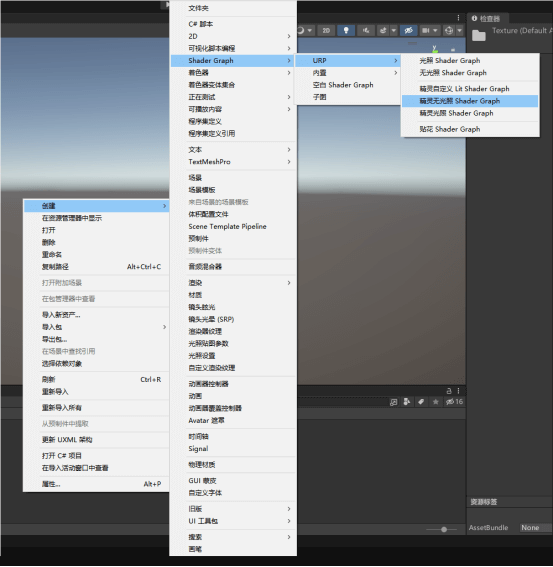The width and height of the screenshot is (553, 567).
Task: Toggle hidden packages count 16 button
Action: [x=454, y=402]
